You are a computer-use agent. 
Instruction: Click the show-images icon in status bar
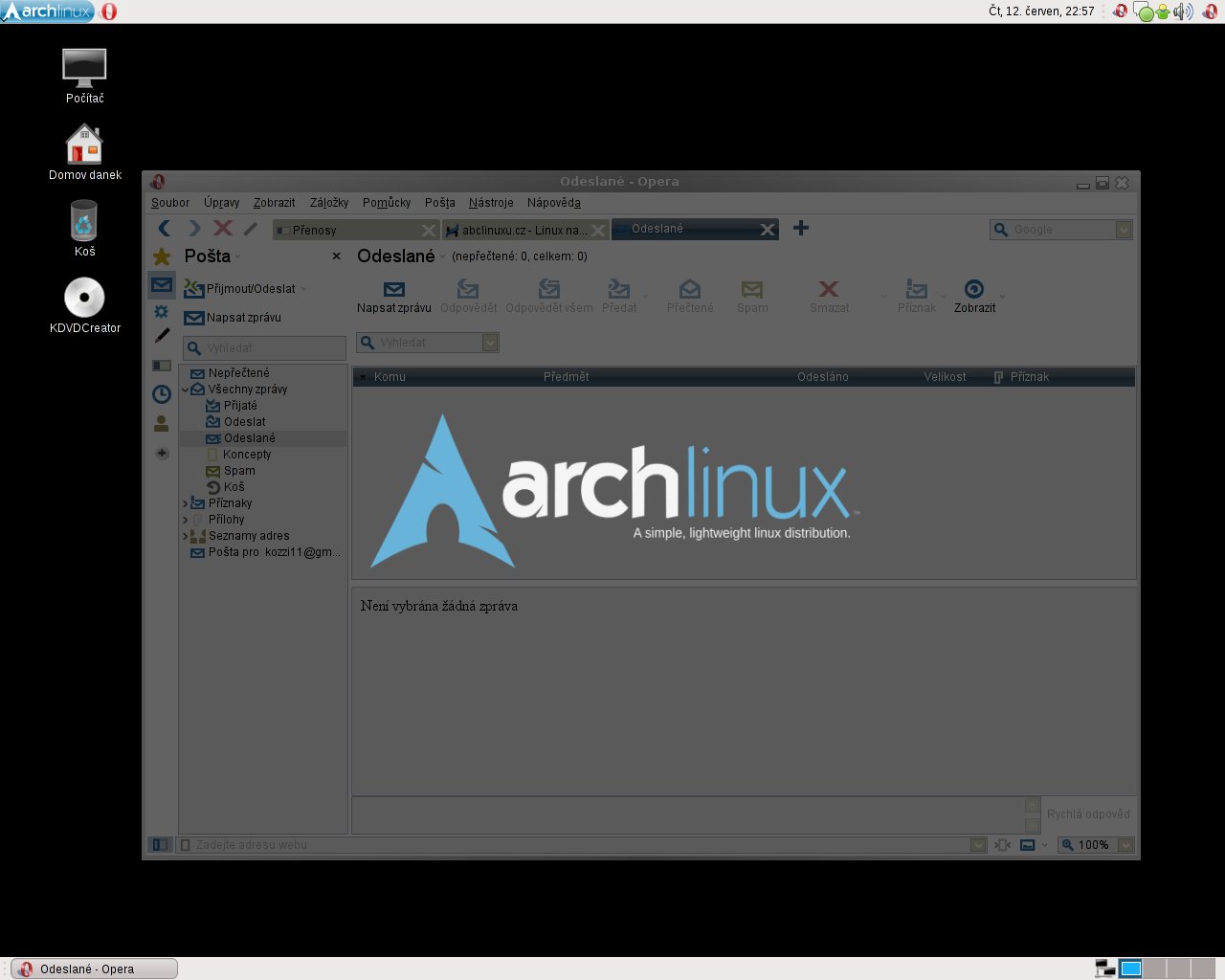click(1027, 845)
